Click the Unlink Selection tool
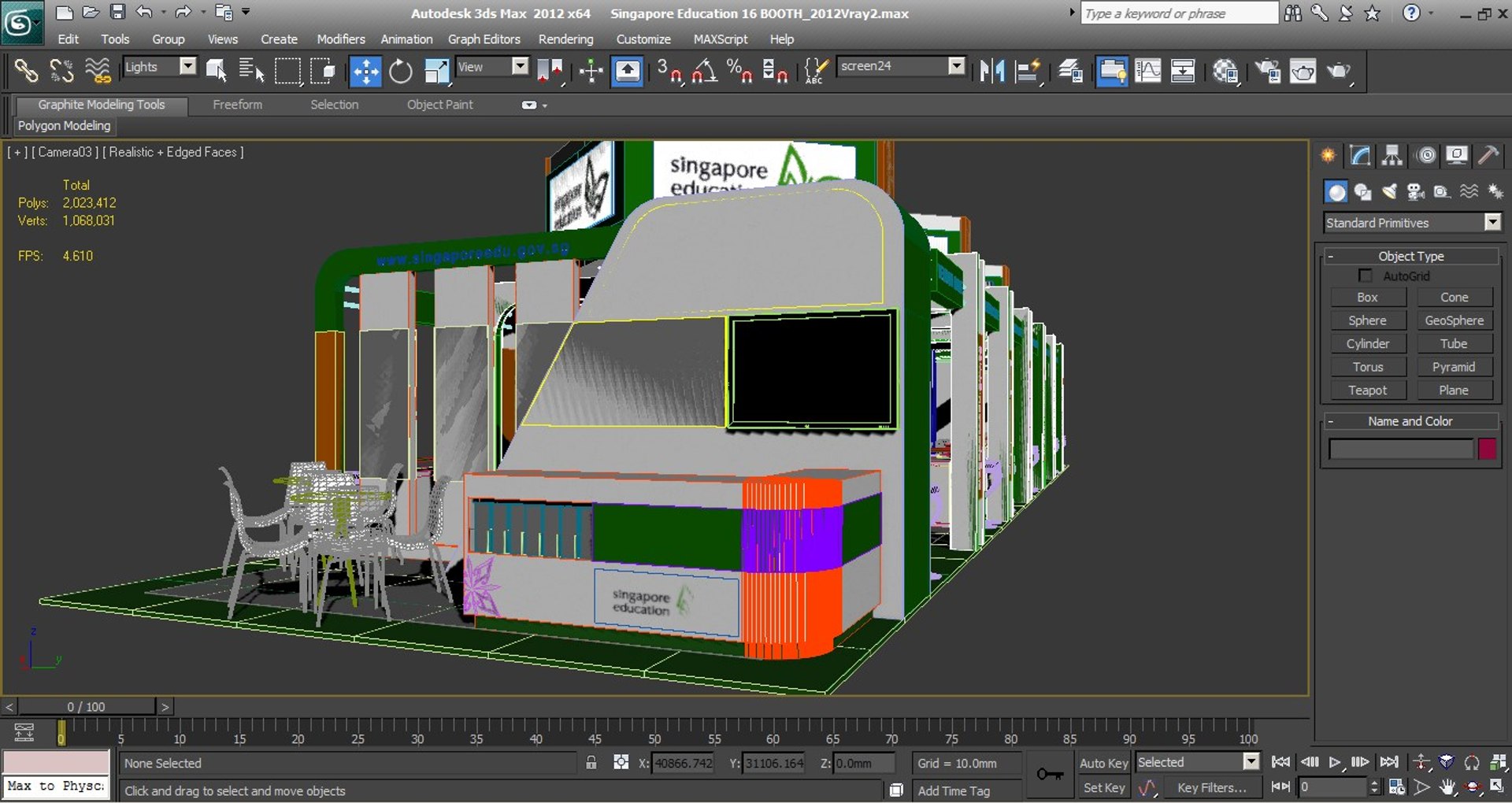This screenshot has width=1512, height=803. coord(61,71)
